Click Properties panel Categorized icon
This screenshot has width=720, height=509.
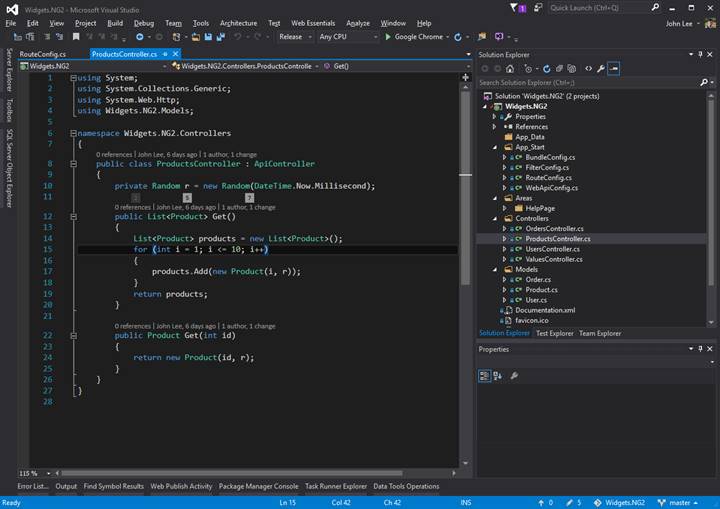point(484,376)
